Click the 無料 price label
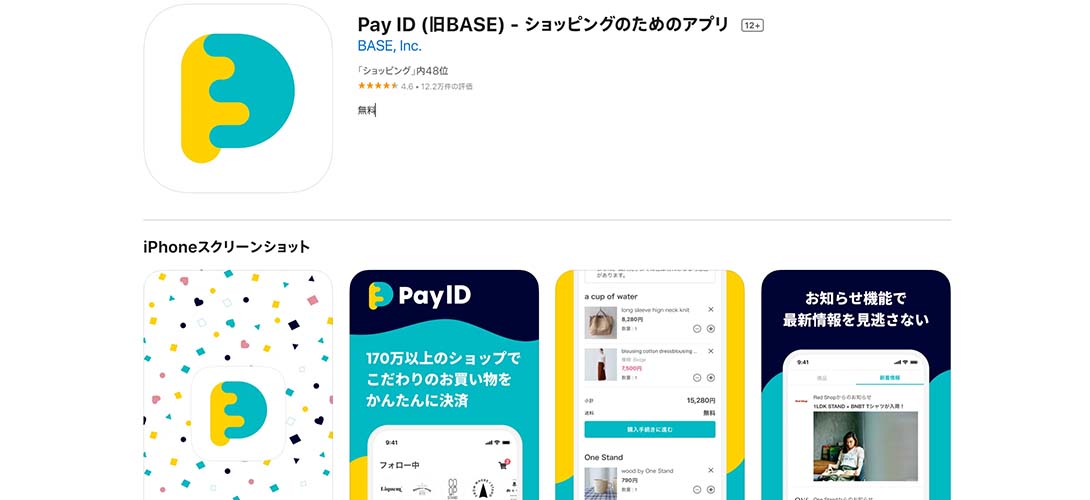Viewport: 1090px width, 500px height. click(366, 110)
